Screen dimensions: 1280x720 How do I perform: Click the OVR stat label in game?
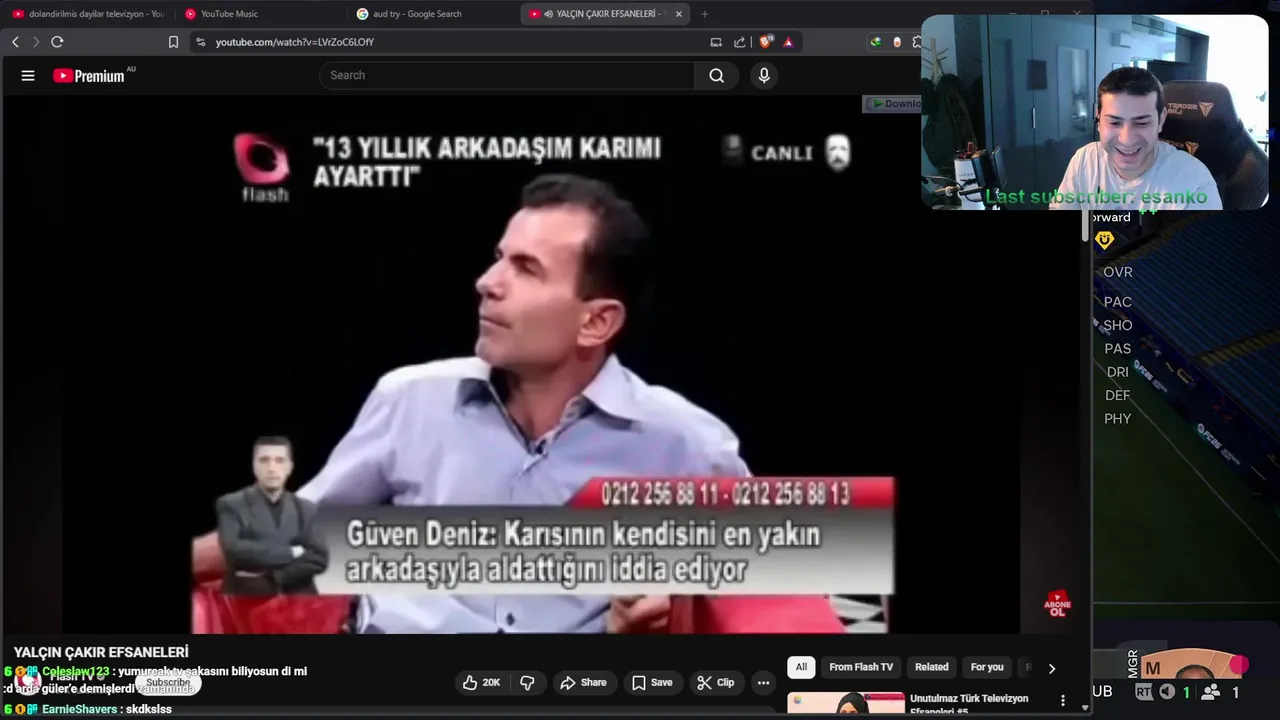[x=1118, y=272]
